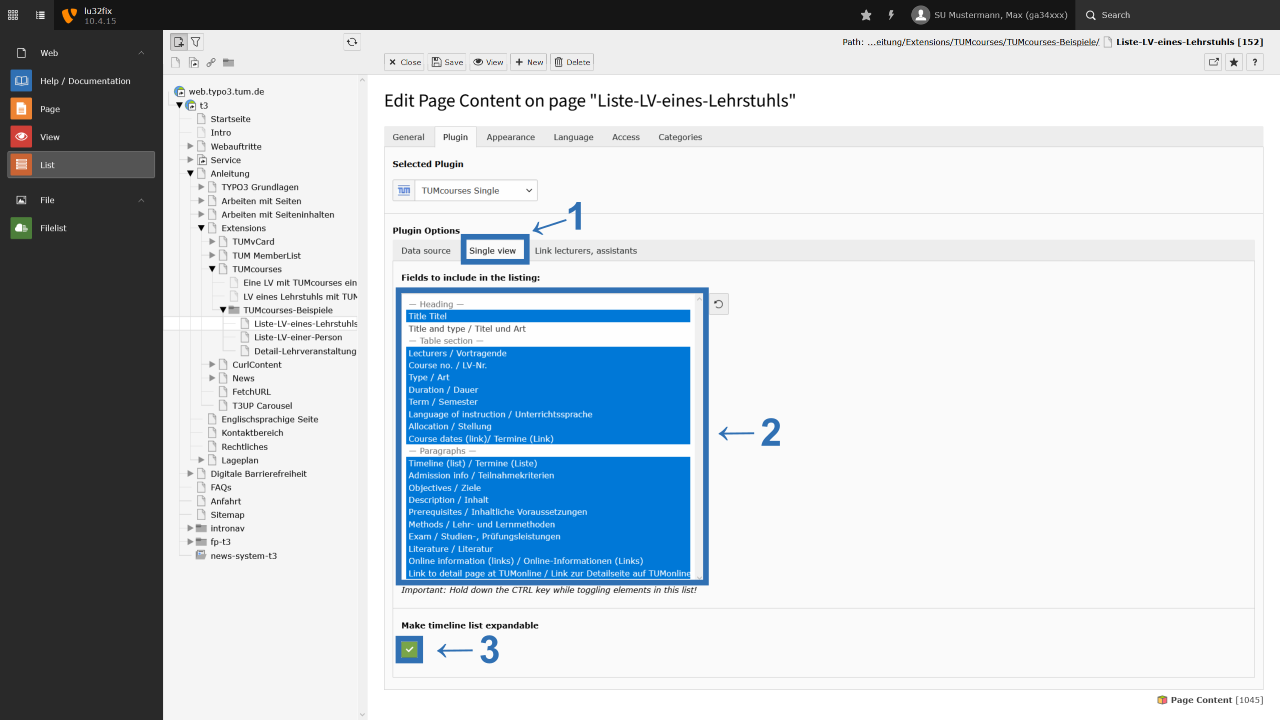Toggle 'Lecturers / Vortragende' list option
Viewport: 1280px width, 720px height.
pos(548,353)
